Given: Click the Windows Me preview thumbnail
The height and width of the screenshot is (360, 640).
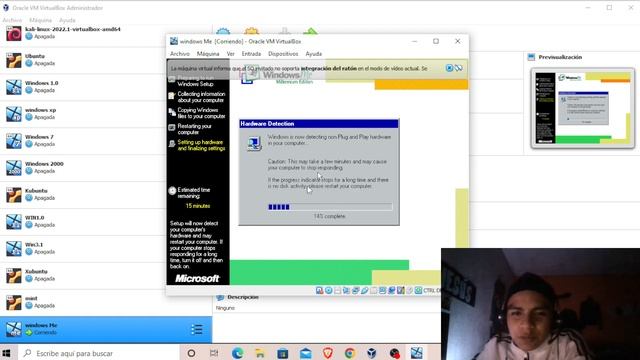Looking at the screenshot, I should pos(582,108).
